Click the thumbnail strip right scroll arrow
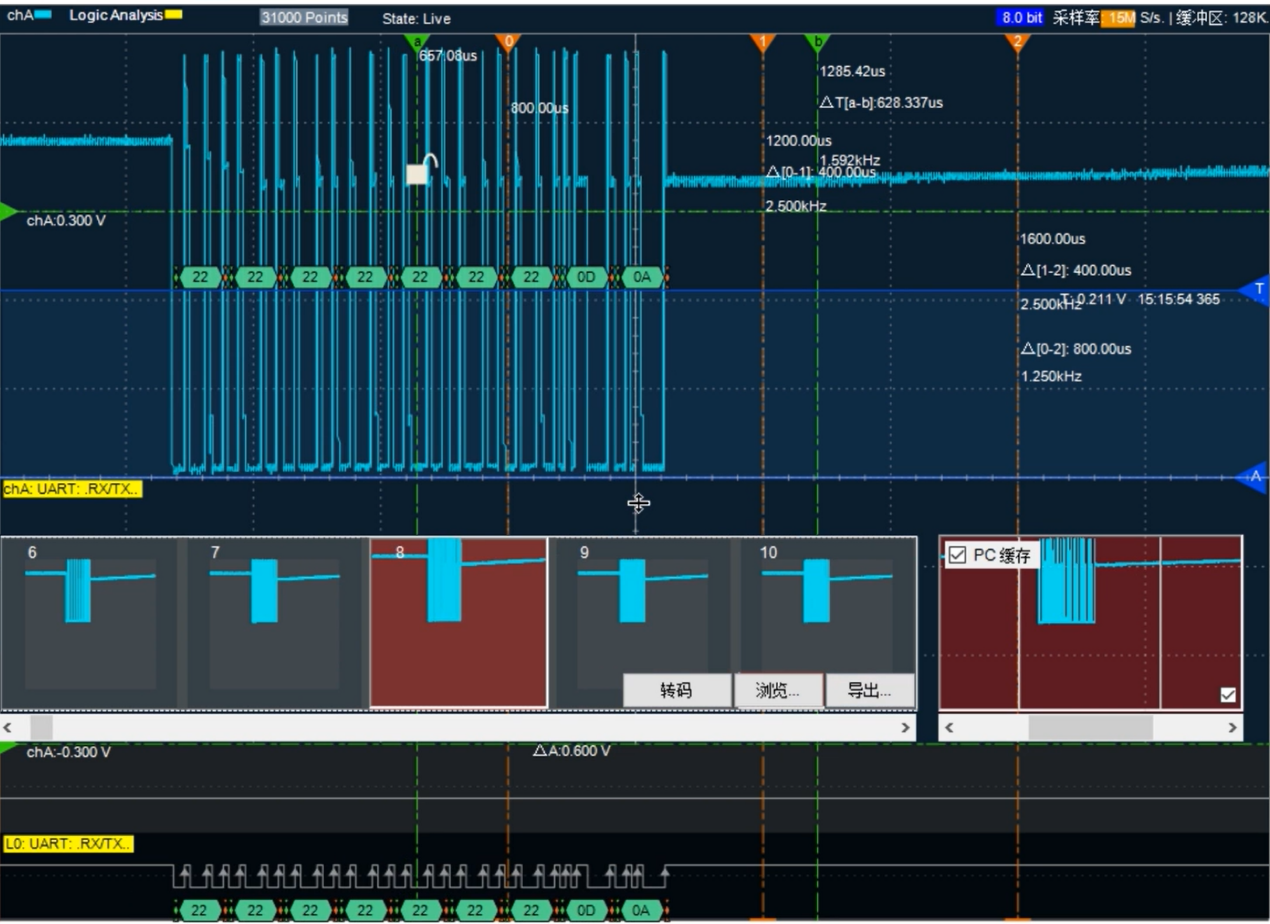The width and height of the screenshot is (1270, 924). coord(906,728)
